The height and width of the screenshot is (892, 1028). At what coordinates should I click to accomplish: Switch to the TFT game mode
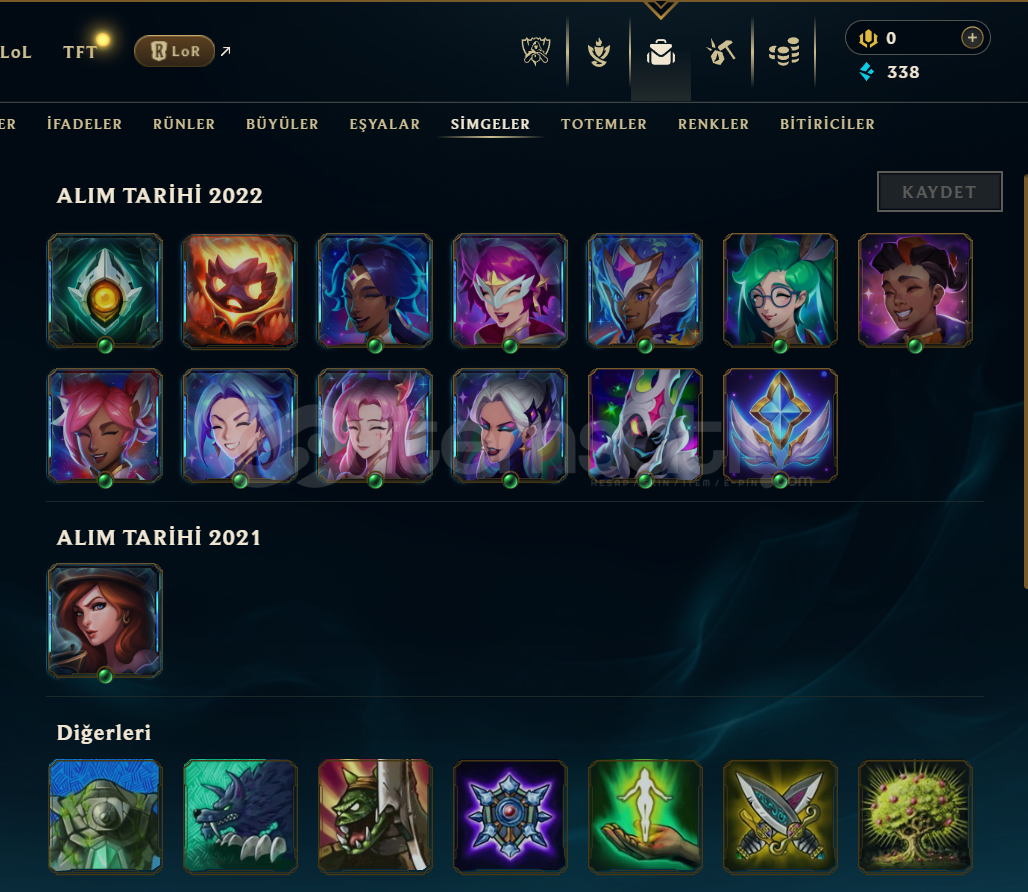tap(80, 52)
